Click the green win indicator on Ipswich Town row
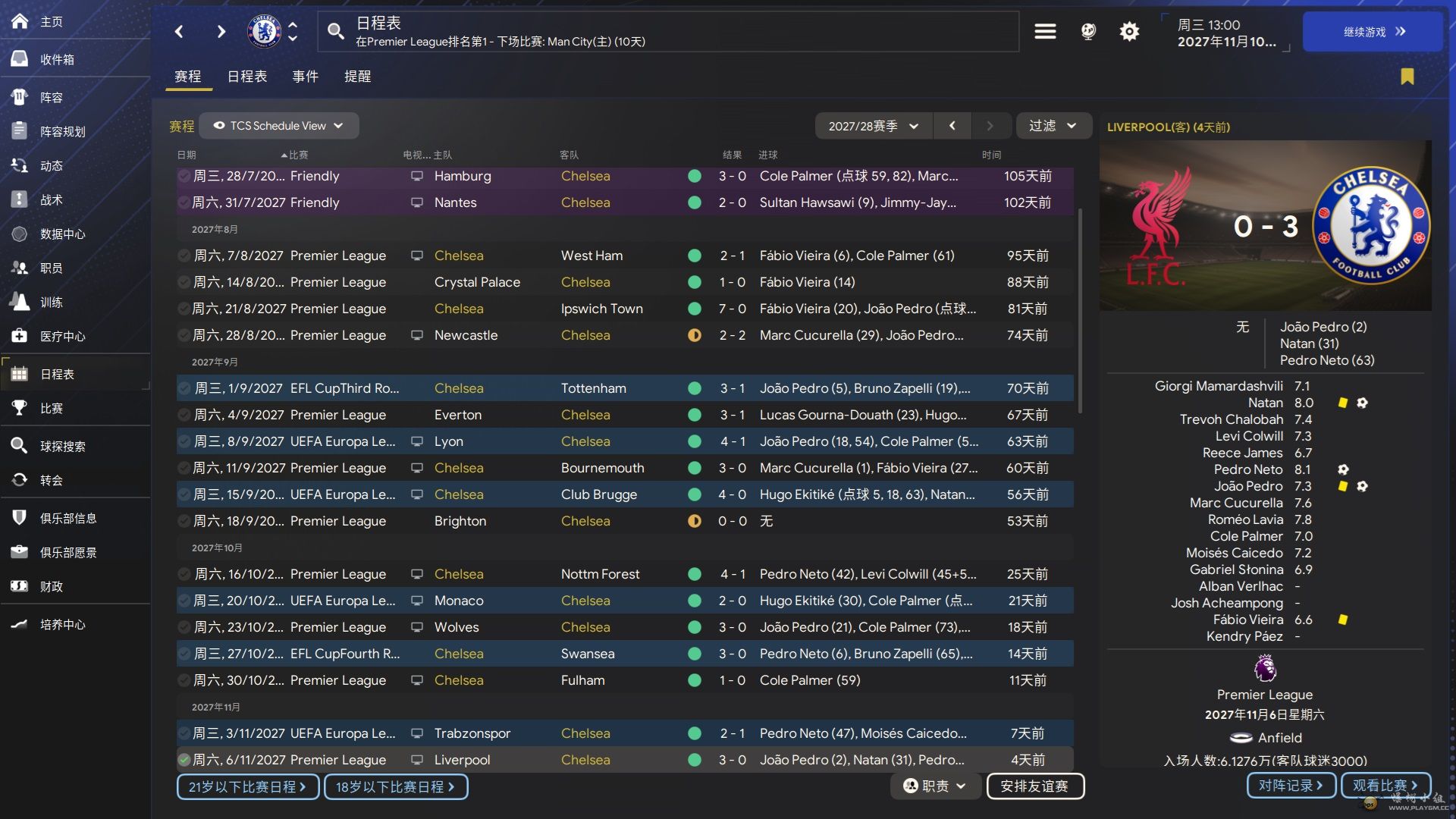 [694, 309]
